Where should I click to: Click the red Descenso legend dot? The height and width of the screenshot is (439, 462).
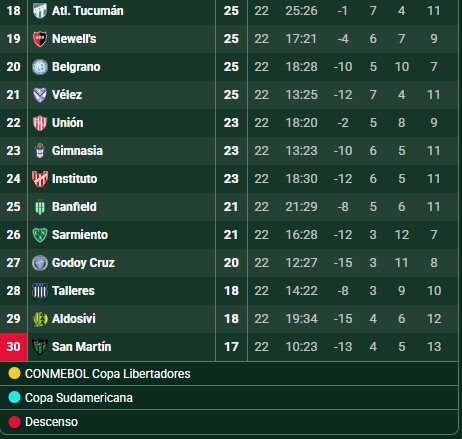pos(14,422)
